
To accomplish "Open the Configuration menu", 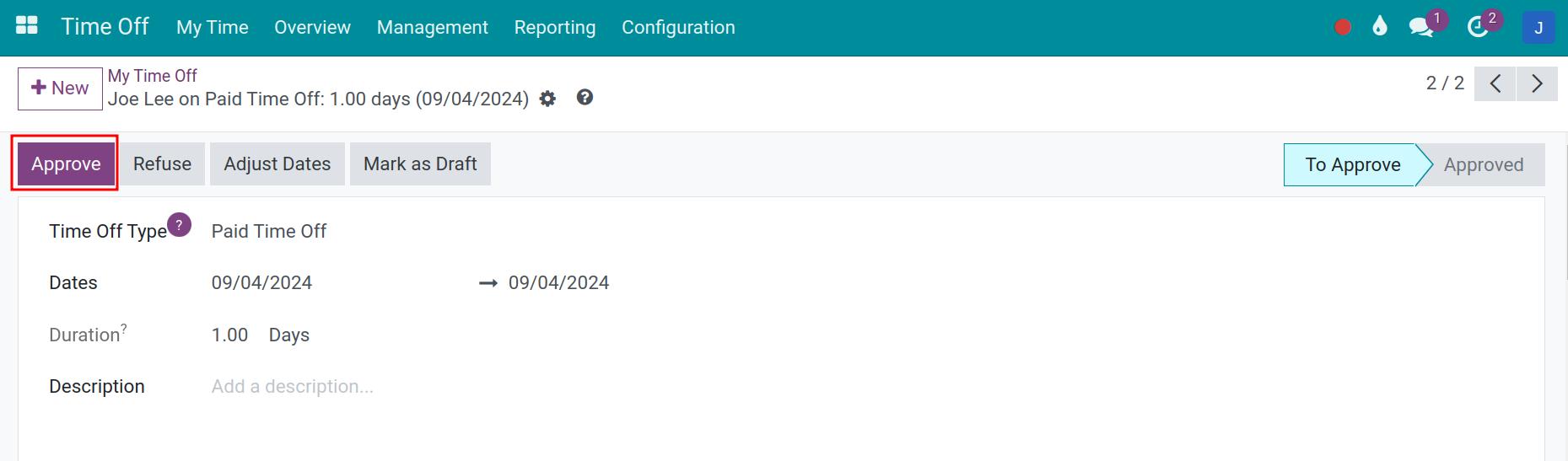I will click(678, 27).
